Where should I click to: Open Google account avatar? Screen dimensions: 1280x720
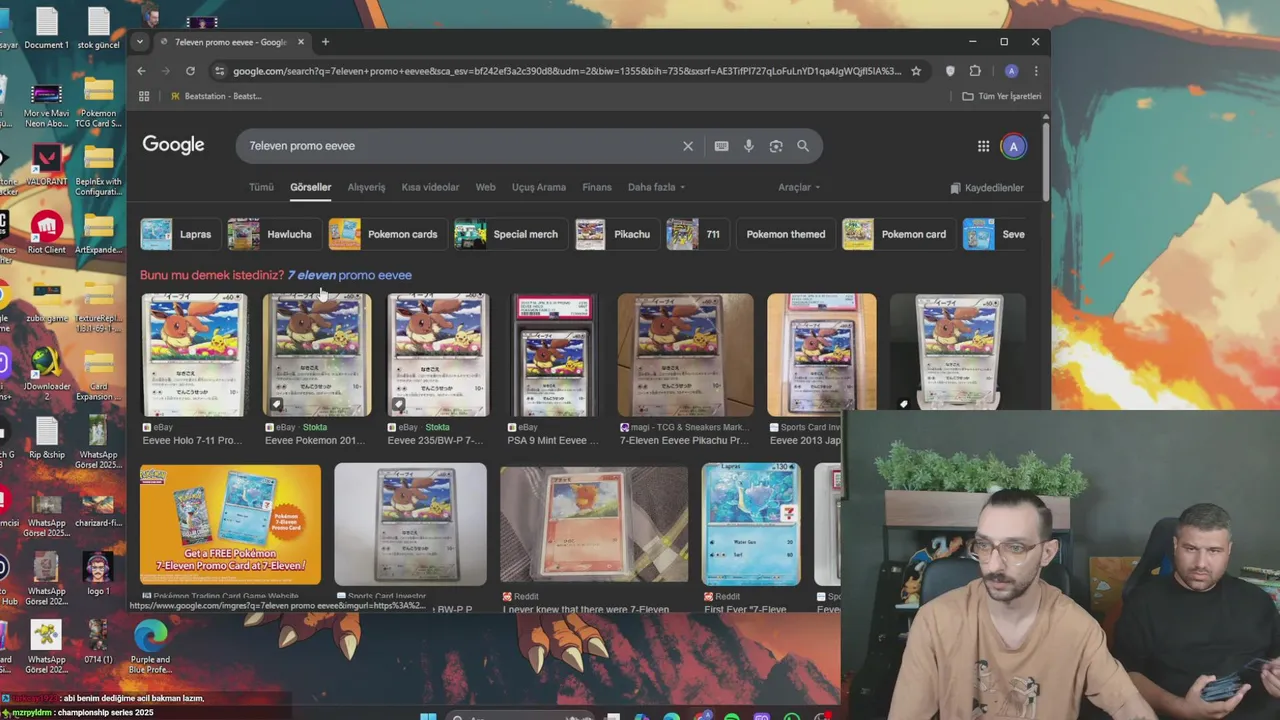click(1013, 146)
